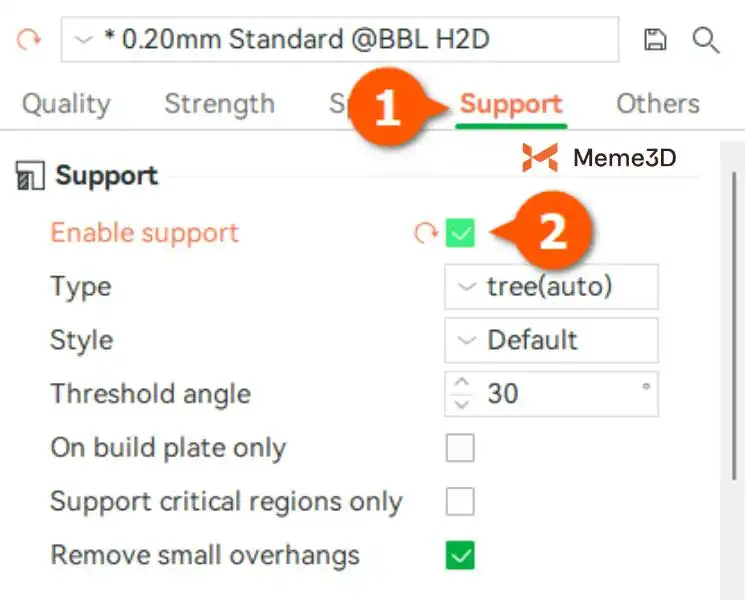Open the support Style dropdown
The height and width of the screenshot is (600, 747).
(551, 340)
